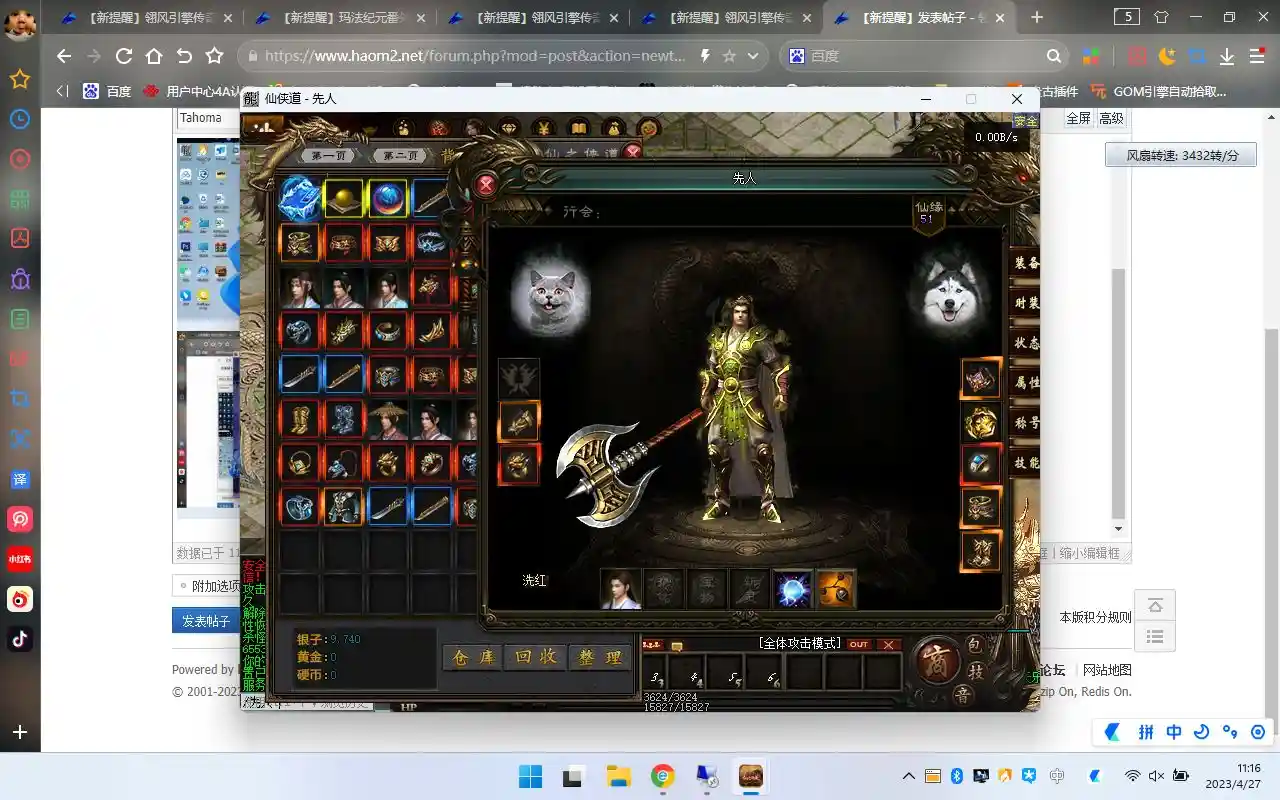Open the TikTok icon in browser sidebar
Viewport: 1280px width, 800px height.
[x=19, y=639]
